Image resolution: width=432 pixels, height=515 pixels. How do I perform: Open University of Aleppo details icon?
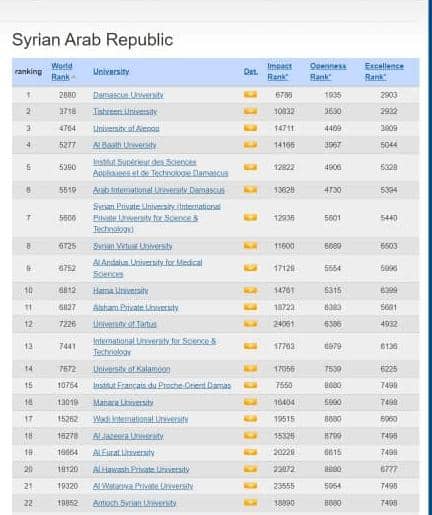coord(250,128)
